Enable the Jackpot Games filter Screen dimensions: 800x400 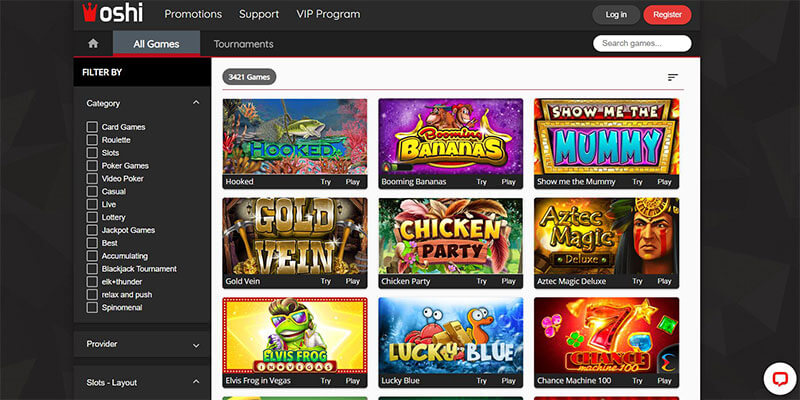[92, 230]
